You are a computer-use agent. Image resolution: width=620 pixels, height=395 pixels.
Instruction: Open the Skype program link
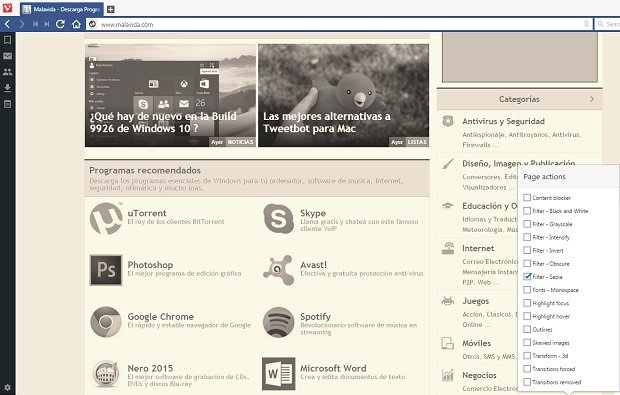tap(313, 213)
